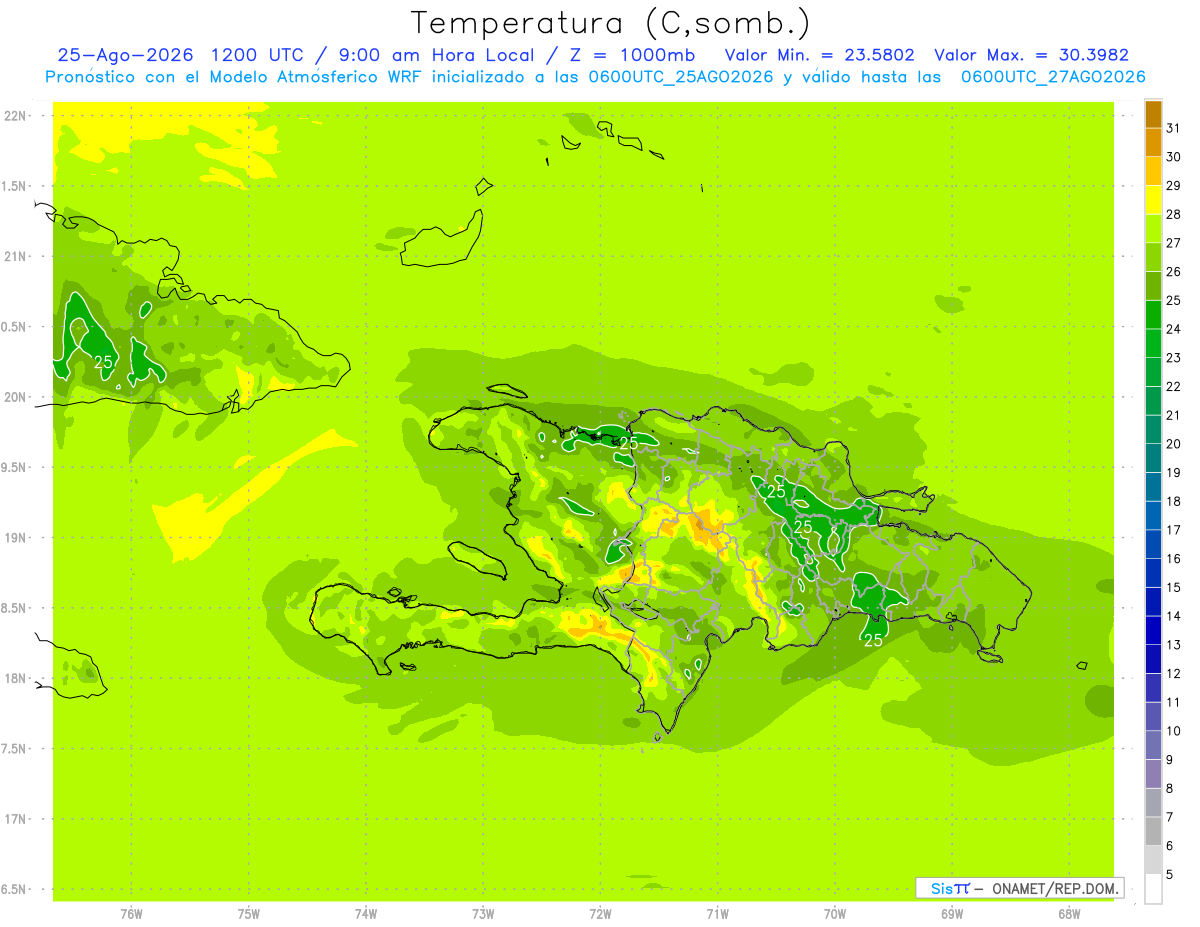Click the 'Valor Max. = 30.3982' readout
This screenshot has width=1200, height=927.
(1031, 55)
